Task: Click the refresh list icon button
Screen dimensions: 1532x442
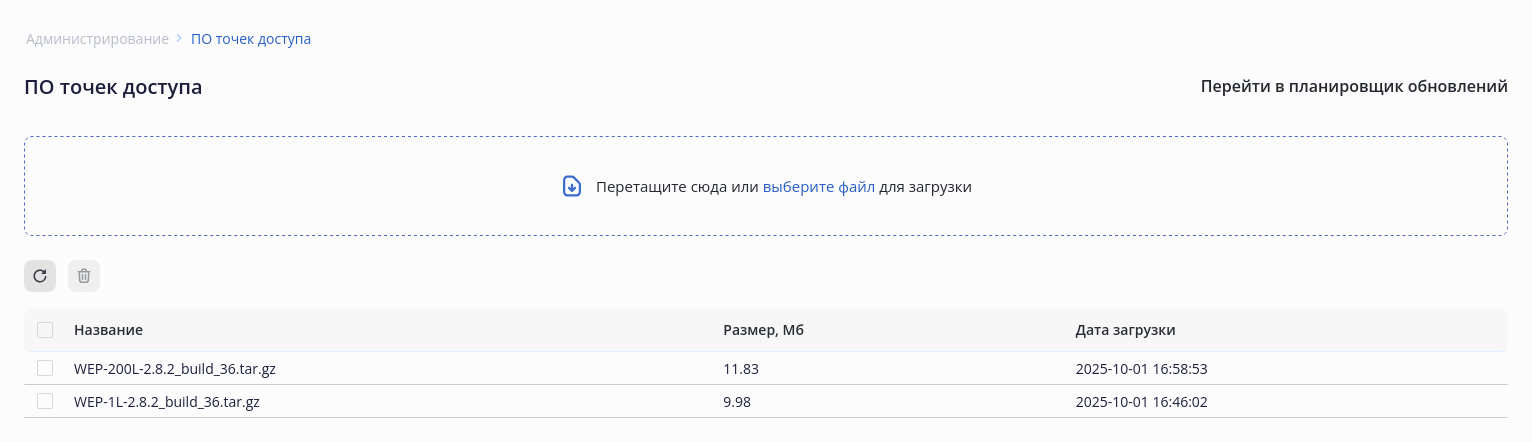Action: pyautogui.click(x=40, y=276)
